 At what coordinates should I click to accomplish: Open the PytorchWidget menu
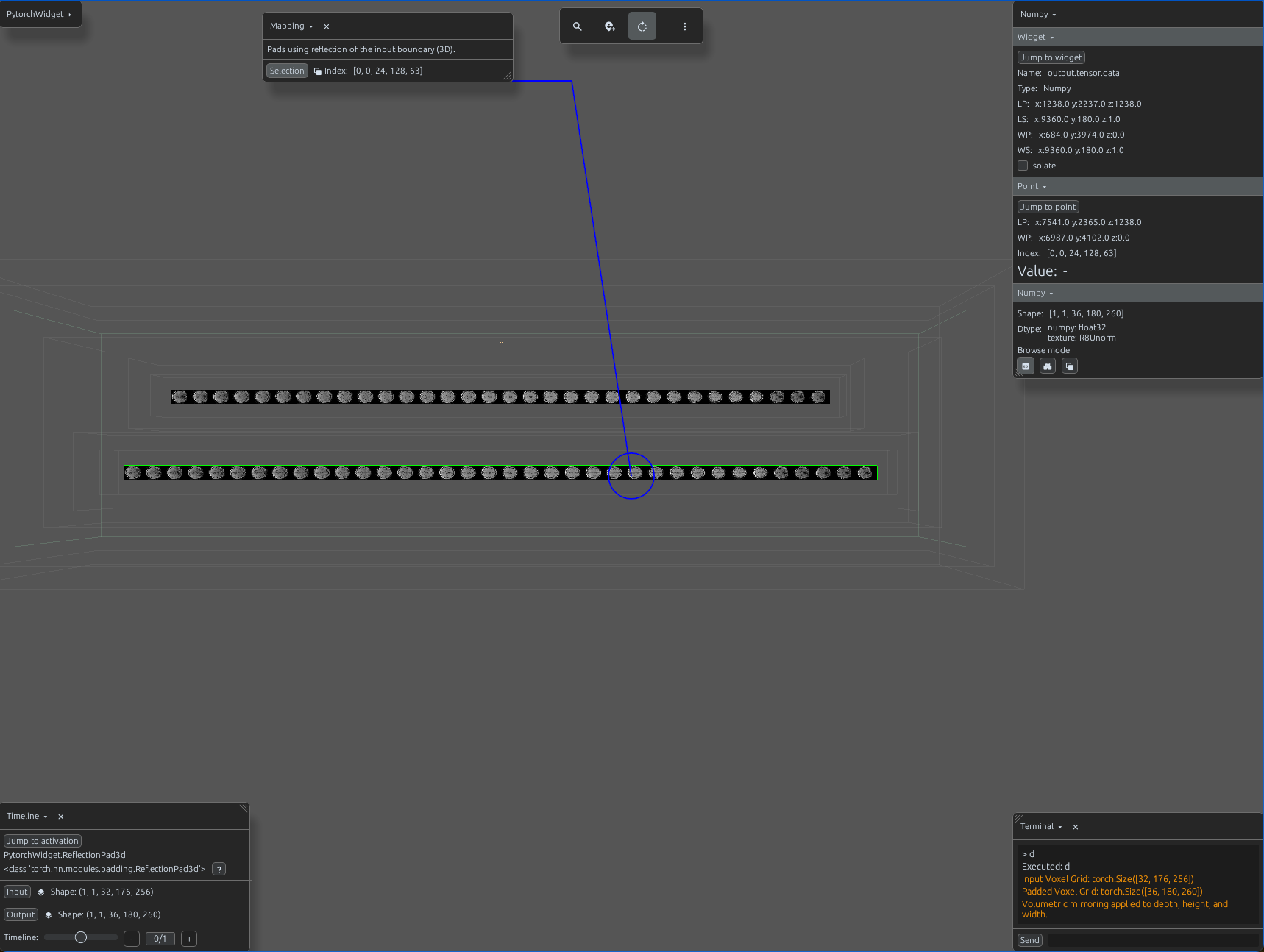(x=39, y=14)
